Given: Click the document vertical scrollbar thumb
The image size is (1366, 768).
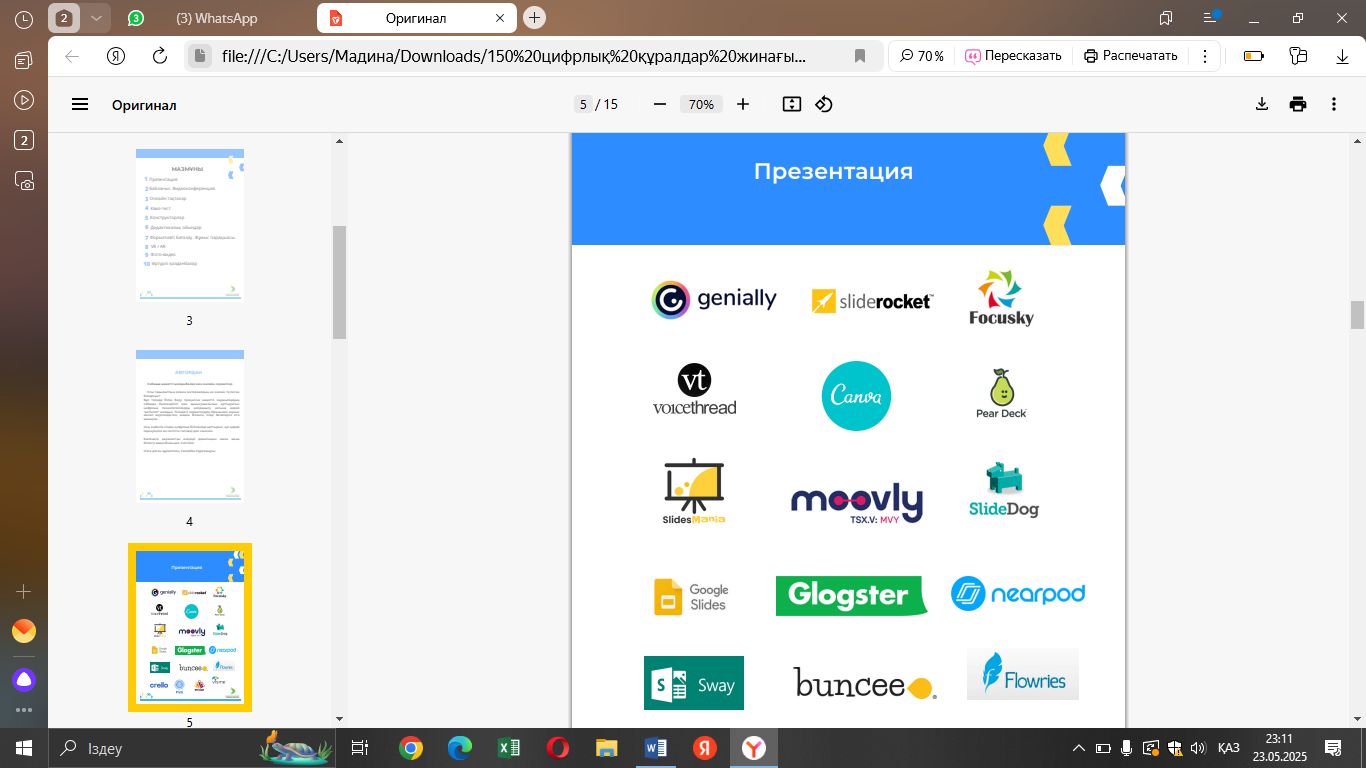Looking at the screenshot, I should click(x=1357, y=315).
